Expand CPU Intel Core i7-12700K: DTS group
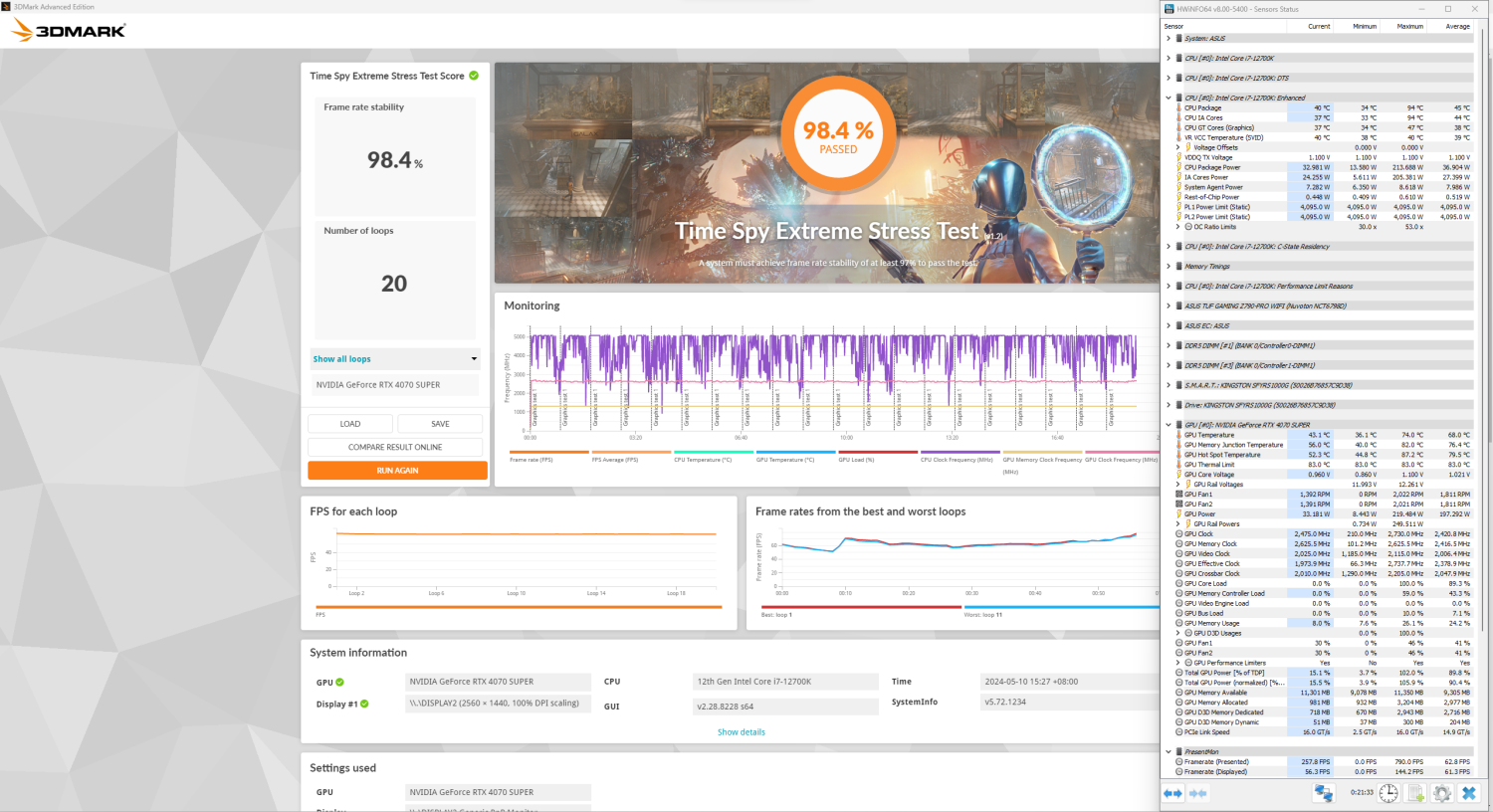This screenshot has width=1493, height=812. point(1169,78)
